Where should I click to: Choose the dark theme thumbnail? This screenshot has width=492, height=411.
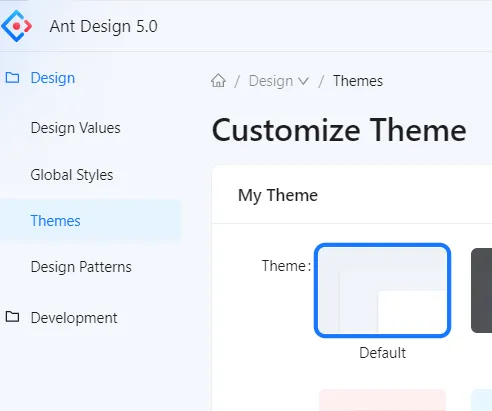click(x=481, y=290)
